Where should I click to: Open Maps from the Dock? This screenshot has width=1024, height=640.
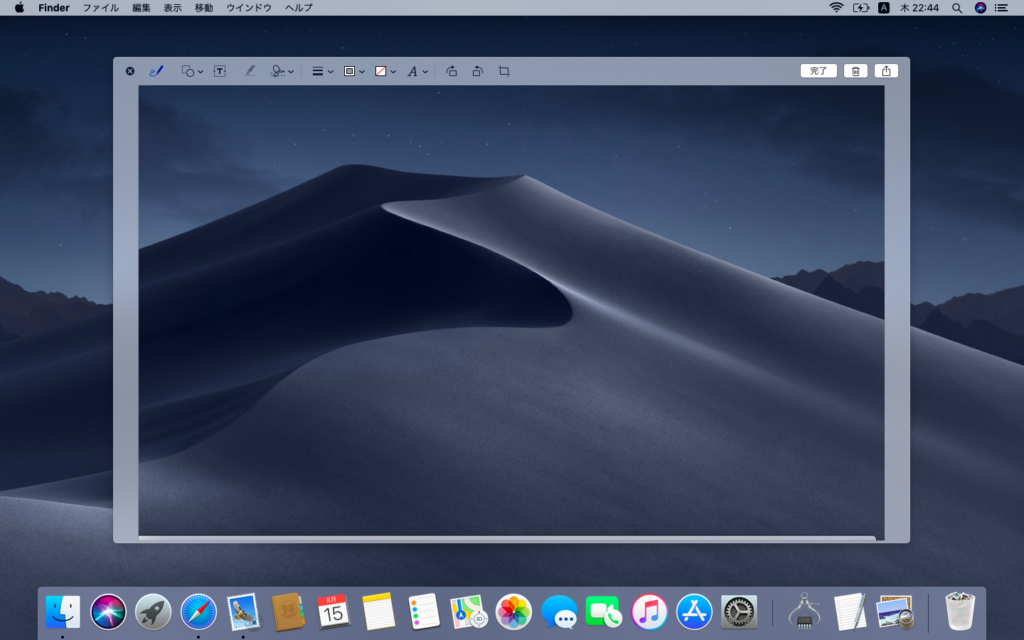point(469,612)
